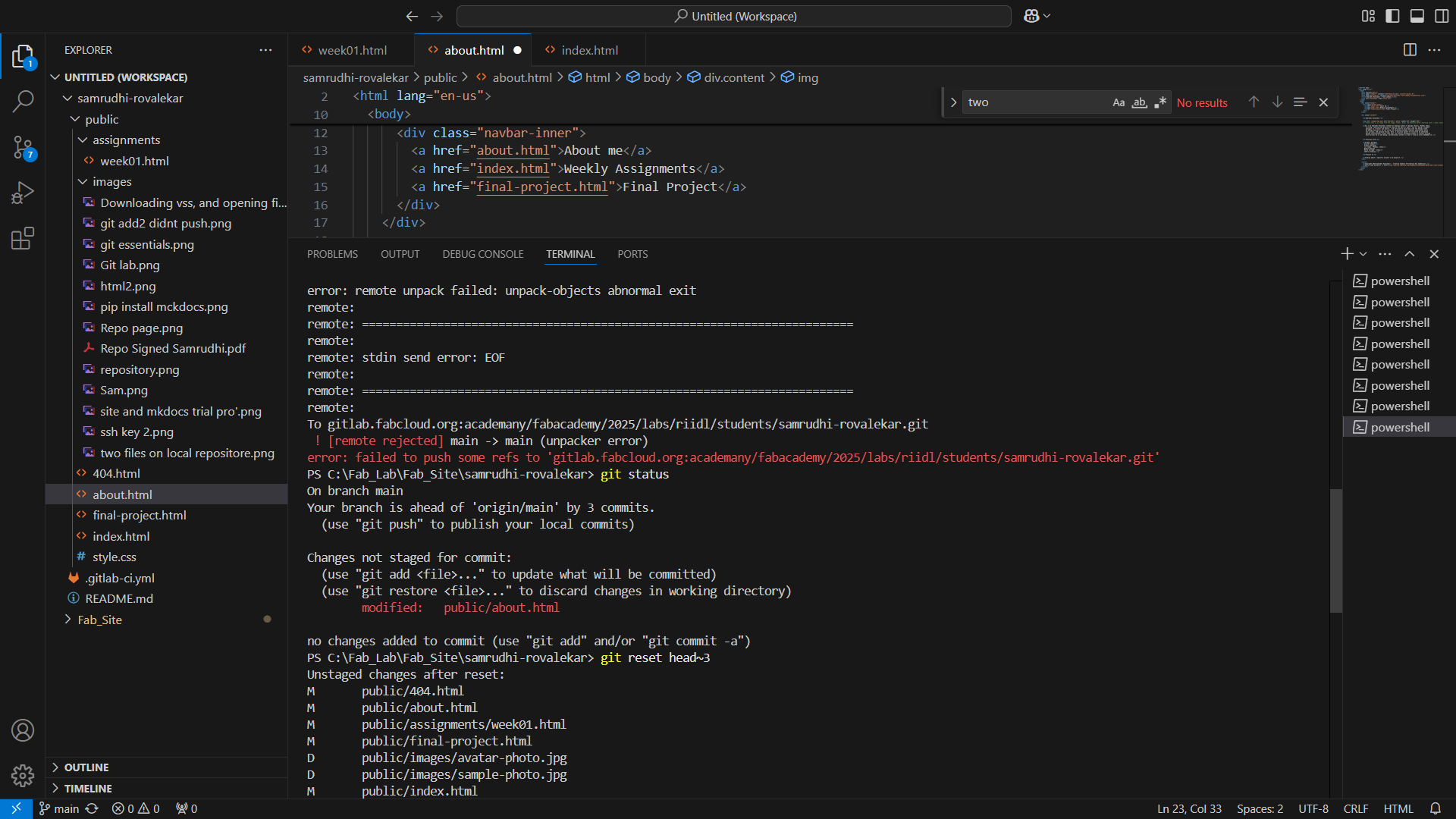Click main branch in status bar
The height and width of the screenshot is (819, 1456).
point(59,808)
